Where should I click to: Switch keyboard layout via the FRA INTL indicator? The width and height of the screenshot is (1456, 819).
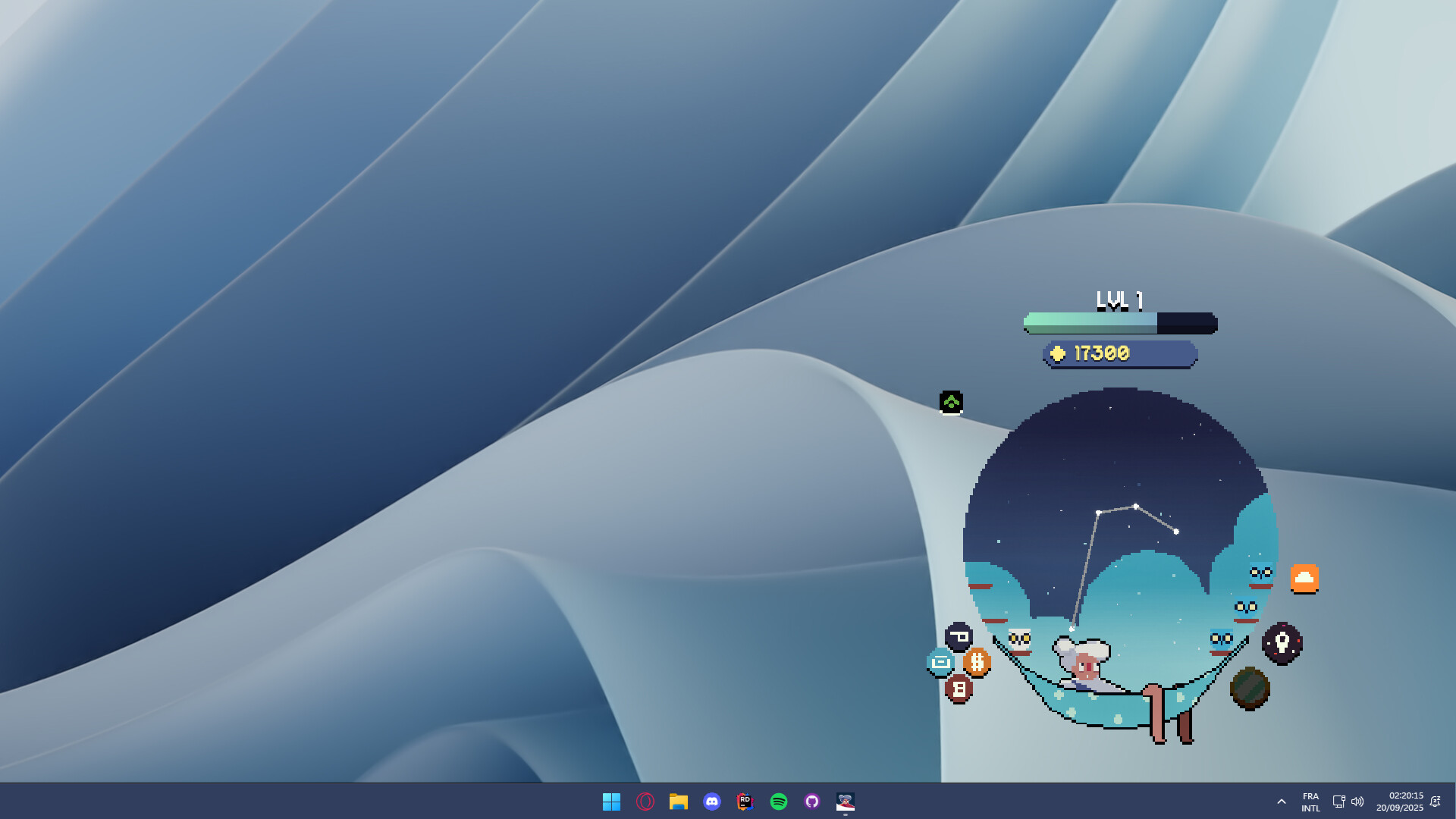1310,802
